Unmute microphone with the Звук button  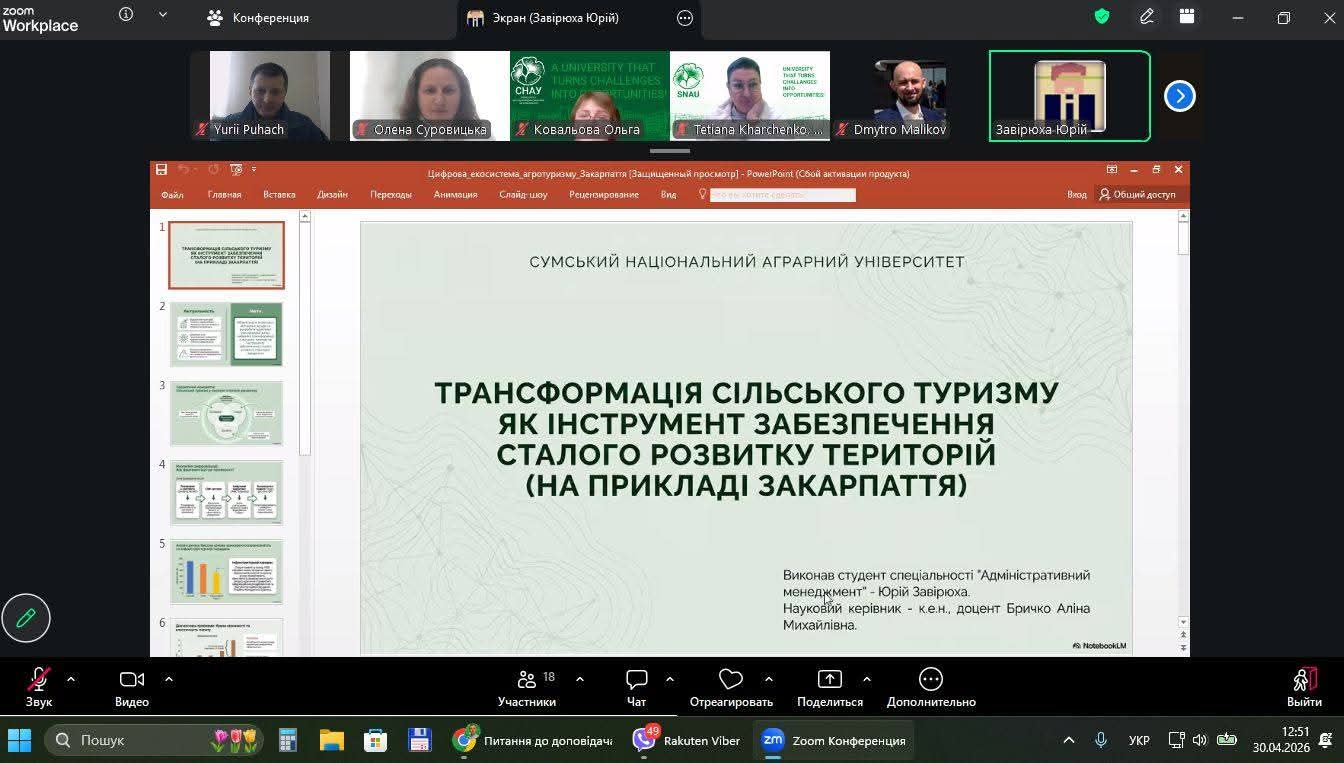point(39,687)
